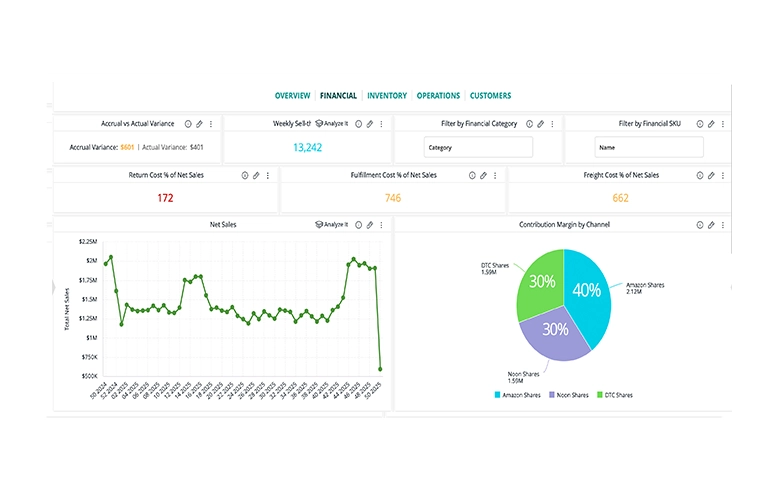The height and width of the screenshot is (493, 768).
Task: Click Analyze It on Net Sales chart
Action: pos(335,225)
